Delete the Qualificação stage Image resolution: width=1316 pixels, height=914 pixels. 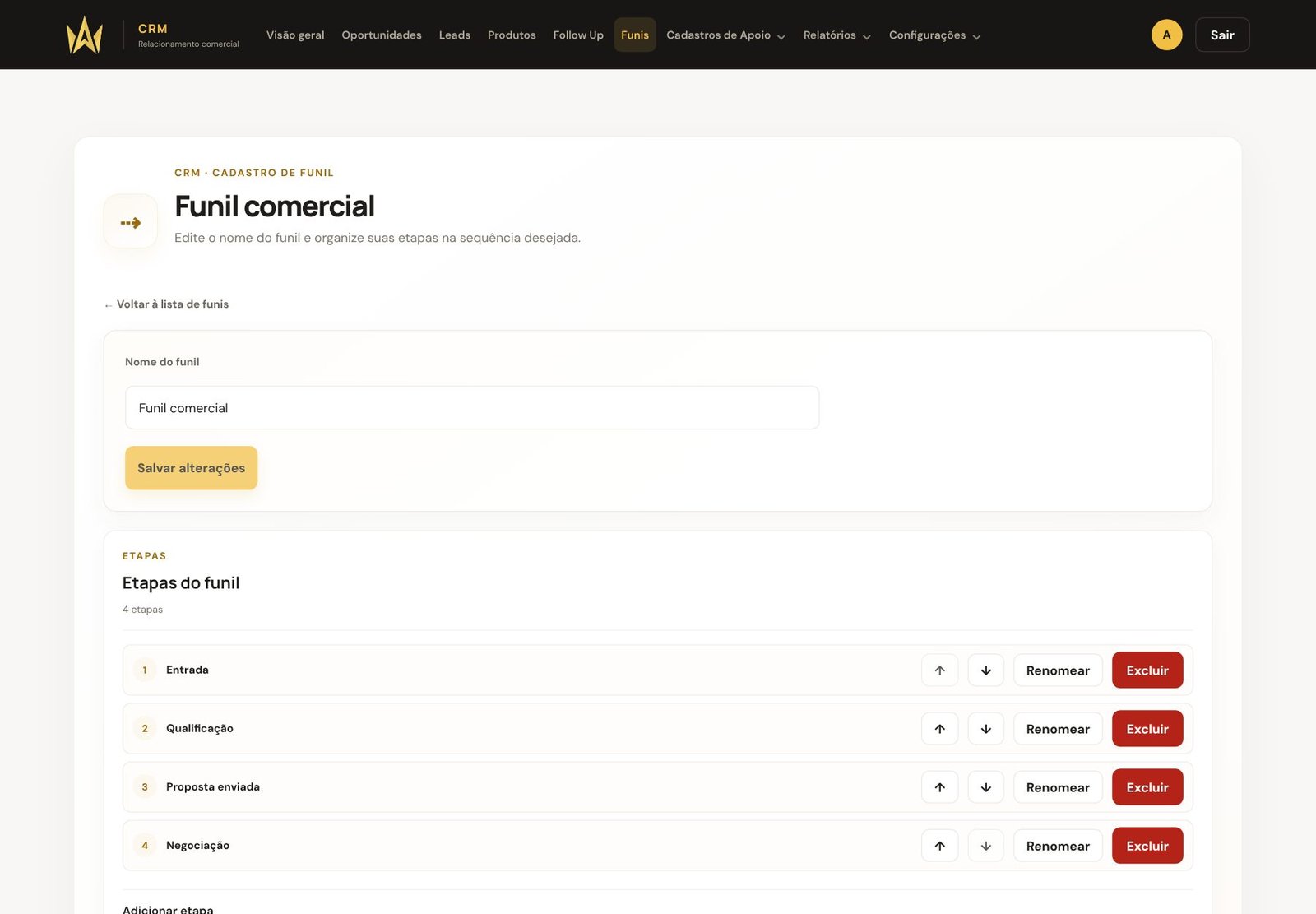pyautogui.click(x=1147, y=729)
